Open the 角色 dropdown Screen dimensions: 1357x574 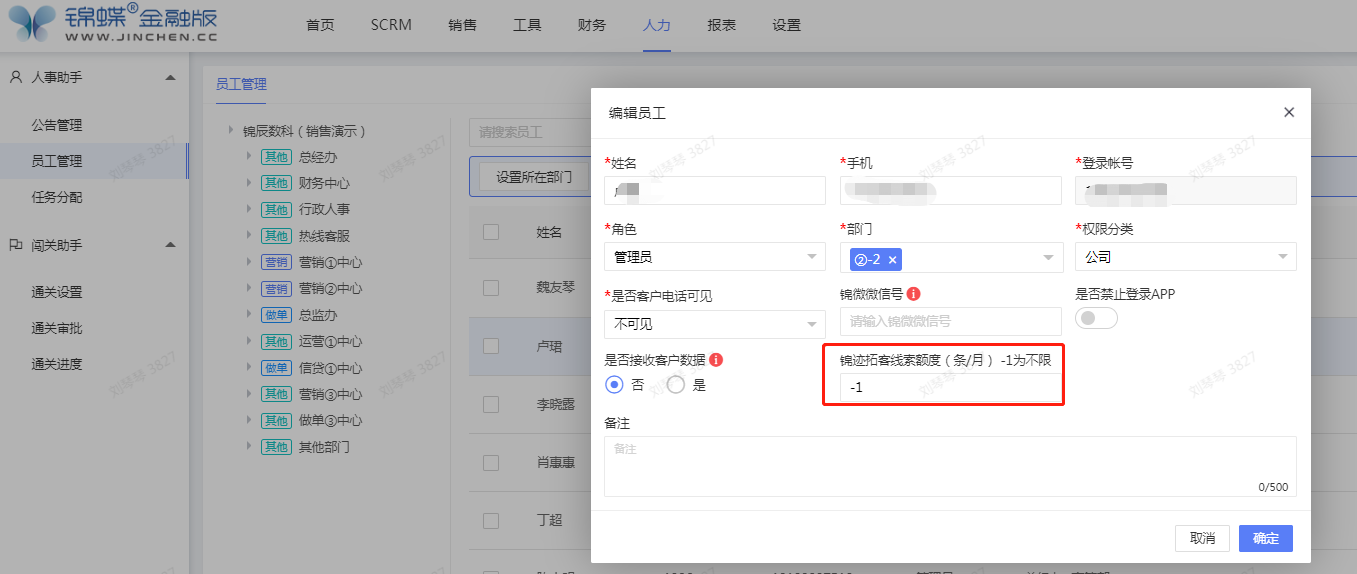pos(715,257)
